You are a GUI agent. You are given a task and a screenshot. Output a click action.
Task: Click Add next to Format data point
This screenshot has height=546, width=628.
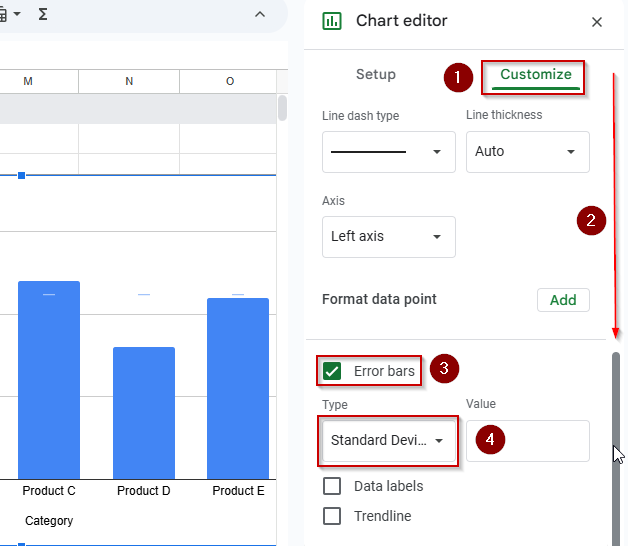click(x=563, y=300)
